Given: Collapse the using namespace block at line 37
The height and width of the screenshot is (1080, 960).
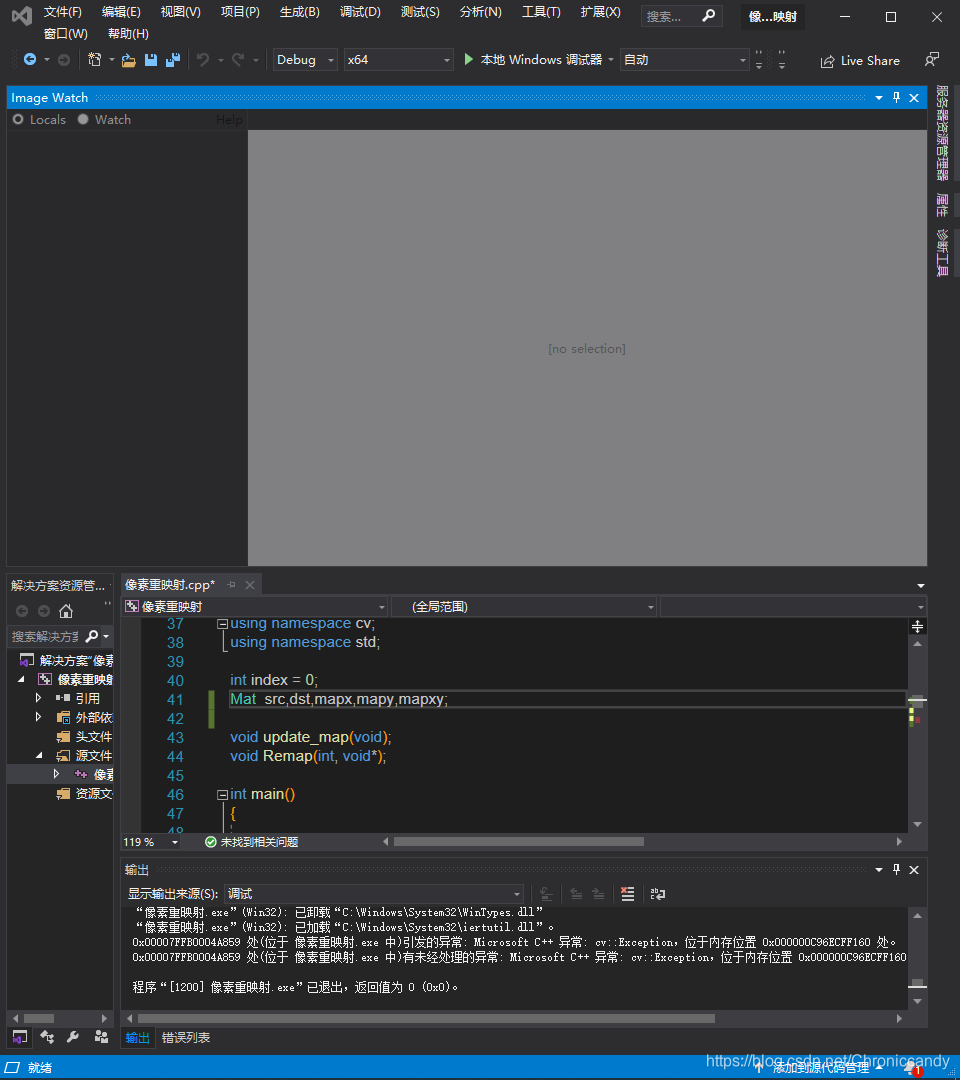Looking at the screenshot, I should (x=222, y=624).
